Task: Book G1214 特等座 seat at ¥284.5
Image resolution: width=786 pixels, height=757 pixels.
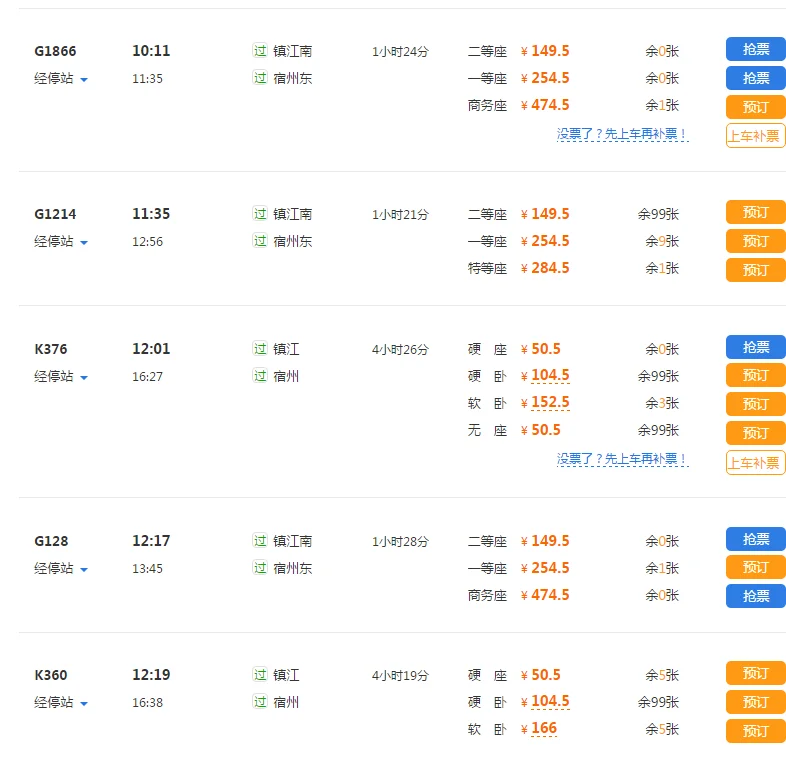Action: (755, 270)
